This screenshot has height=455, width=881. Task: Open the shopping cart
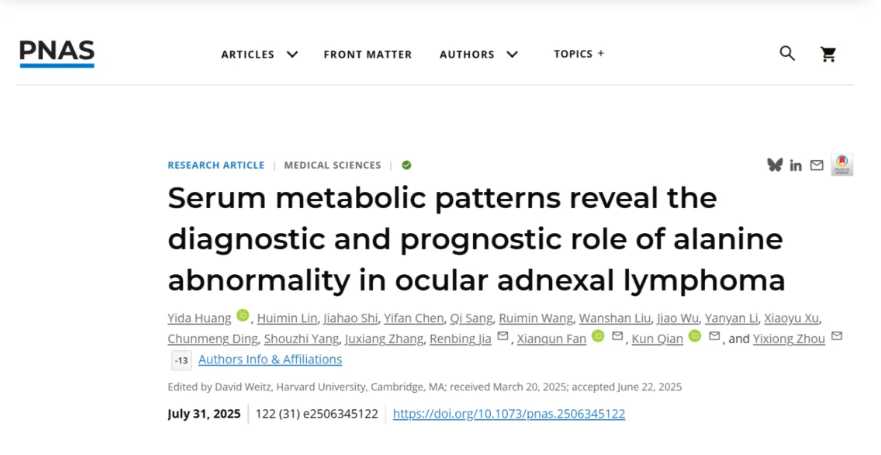coord(828,54)
